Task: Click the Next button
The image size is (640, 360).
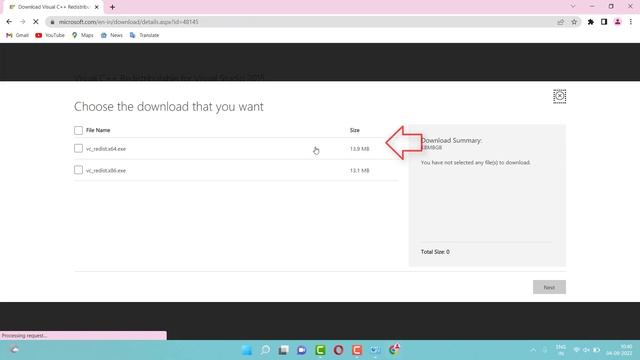Action: [549, 287]
